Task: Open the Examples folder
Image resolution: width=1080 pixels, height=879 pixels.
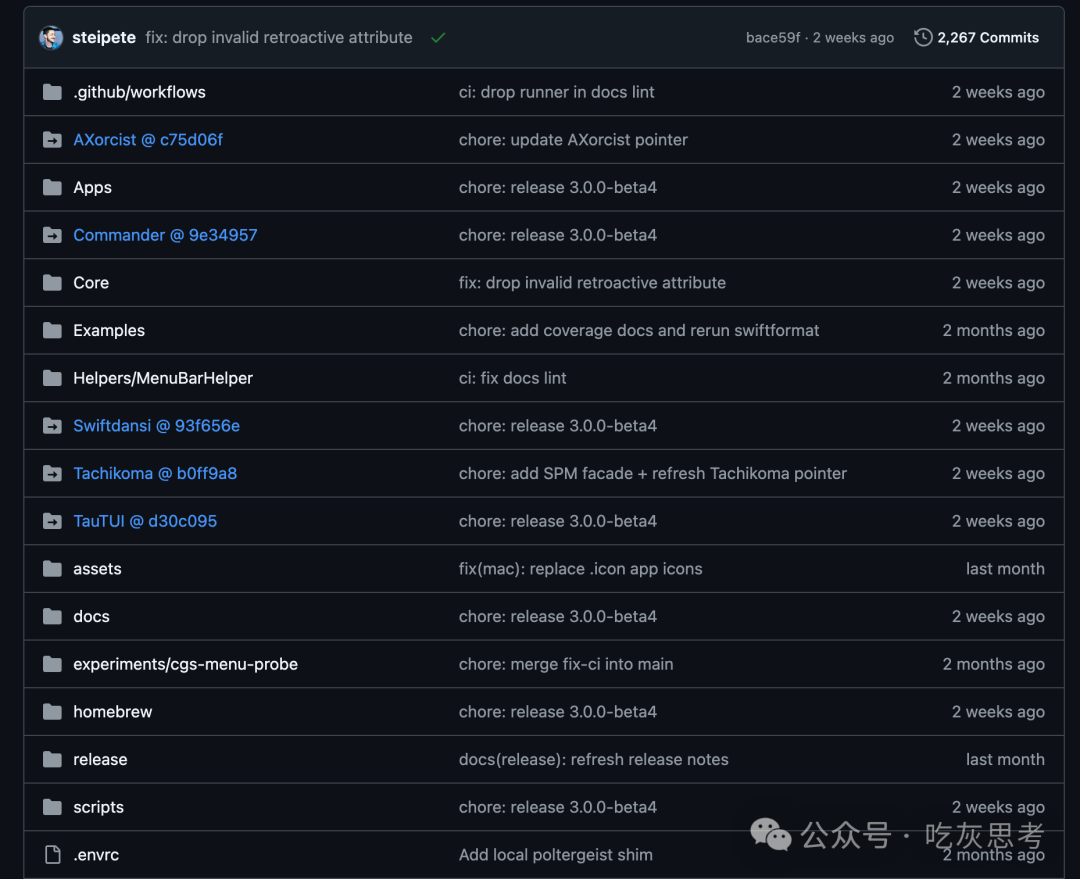Action: pos(109,331)
